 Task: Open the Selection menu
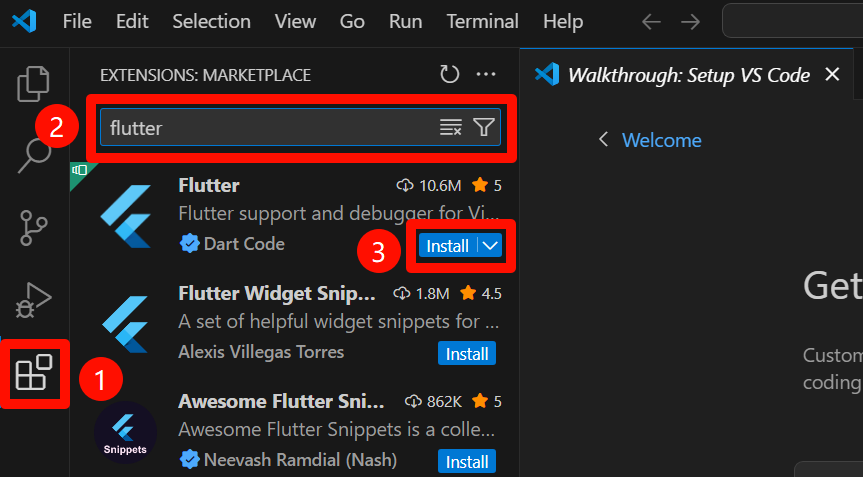tap(211, 21)
